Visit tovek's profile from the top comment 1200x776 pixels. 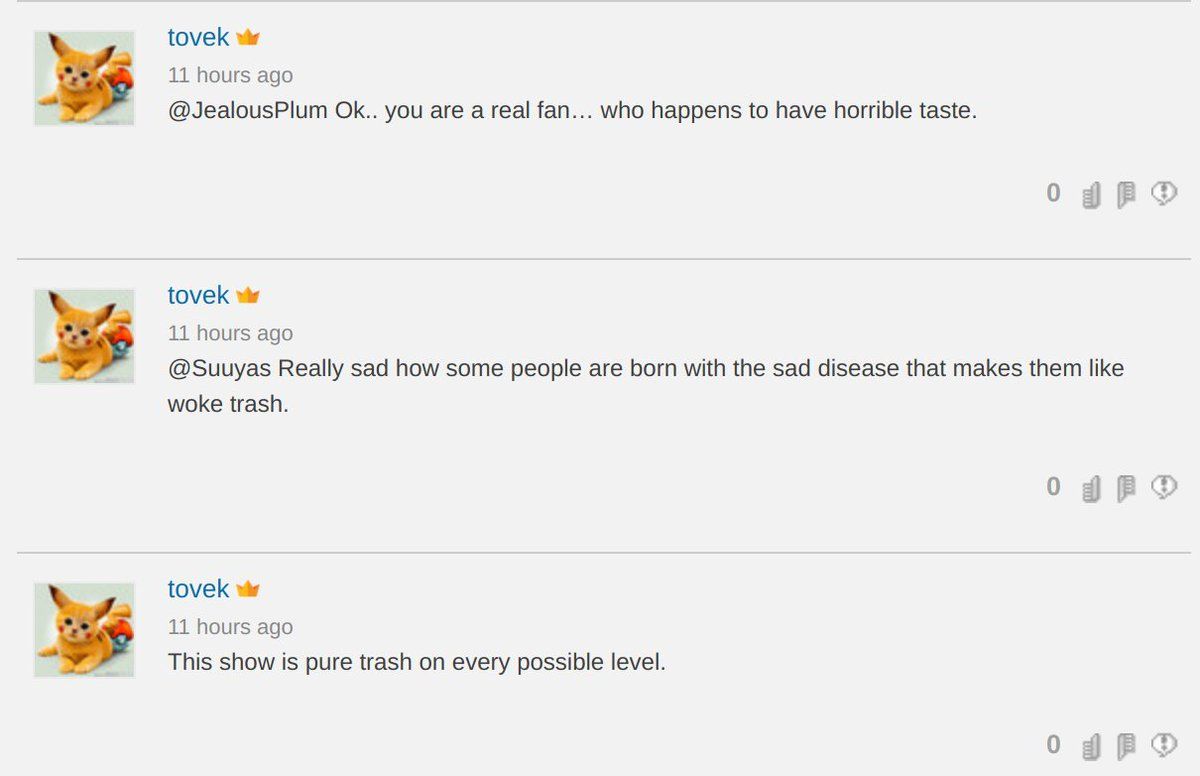tap(198, 38)
